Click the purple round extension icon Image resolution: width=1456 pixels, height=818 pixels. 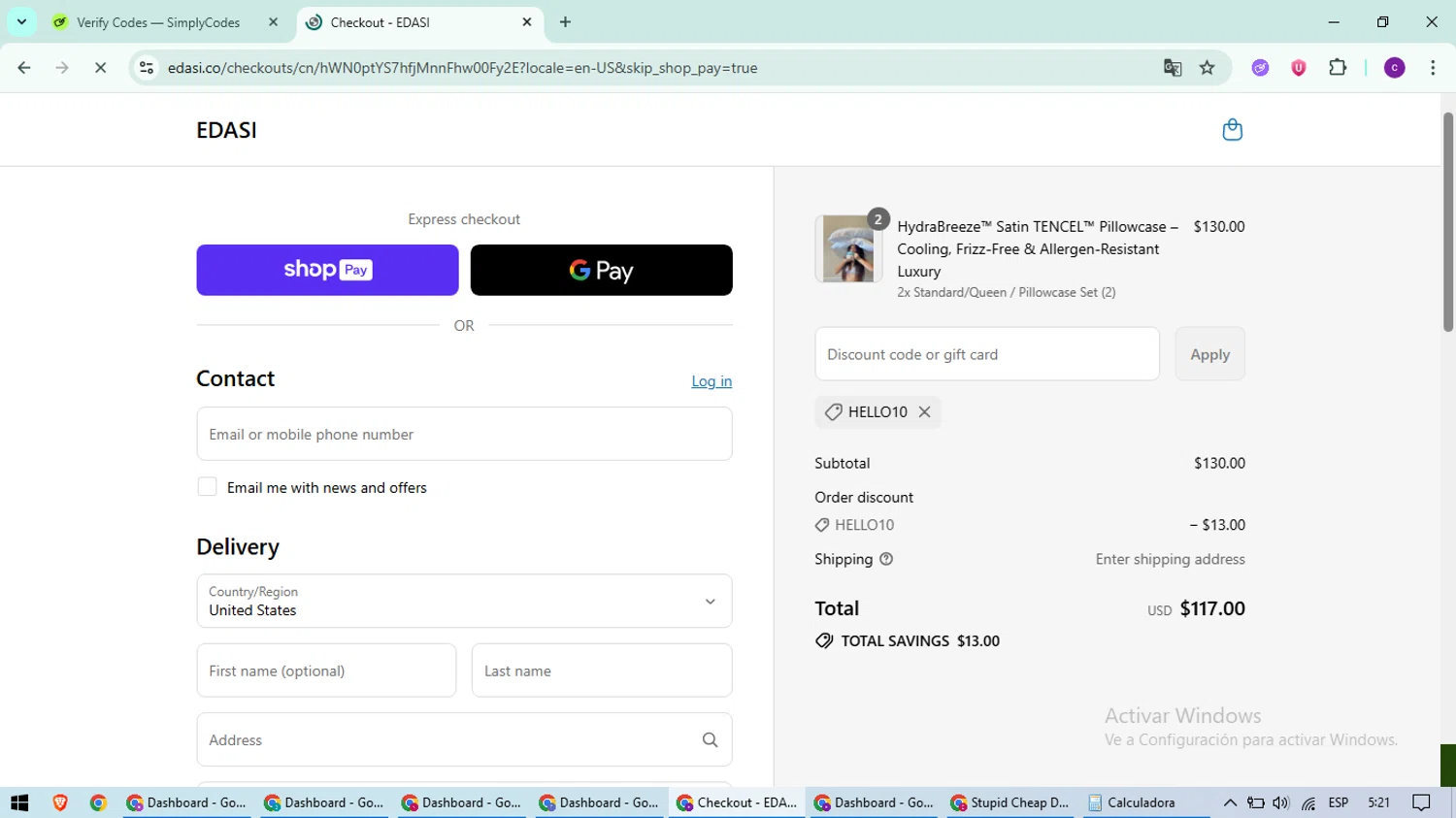(x=1260, y=68)
